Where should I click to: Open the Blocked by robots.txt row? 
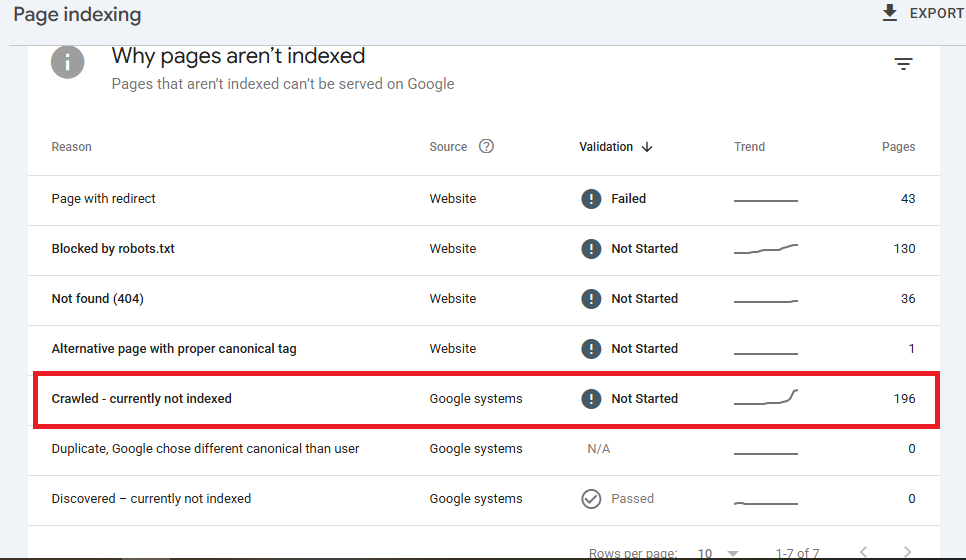(x=484, y=249)
